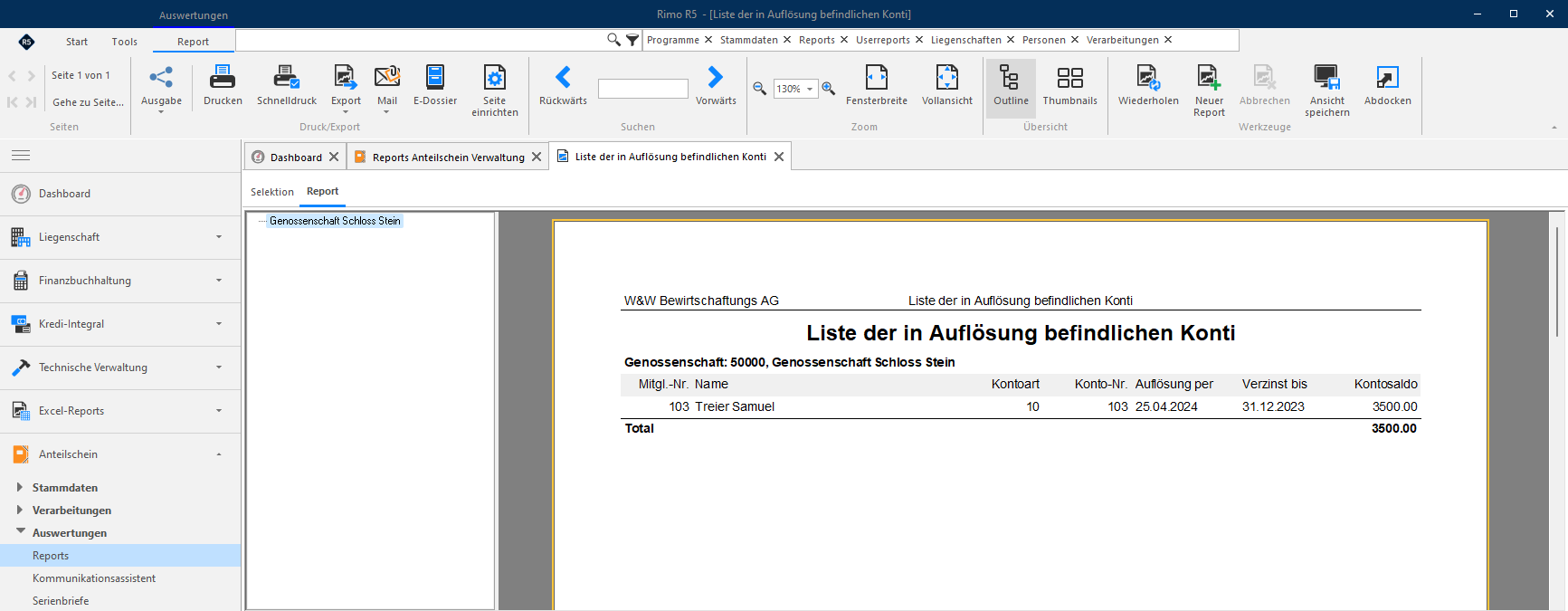Abdocken the report window
Image resolution: width=1568 pixels, height=611 pixels.
pyautogui.click(x=1387, y=87)
